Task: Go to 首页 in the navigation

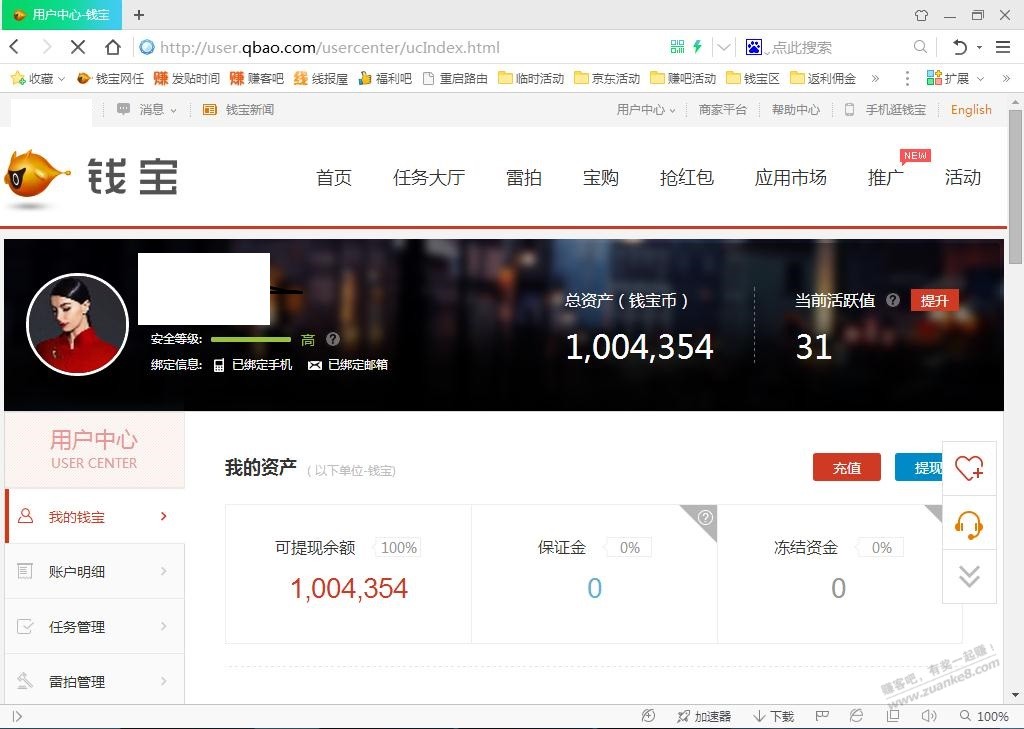Action: (x=334, y=178)
